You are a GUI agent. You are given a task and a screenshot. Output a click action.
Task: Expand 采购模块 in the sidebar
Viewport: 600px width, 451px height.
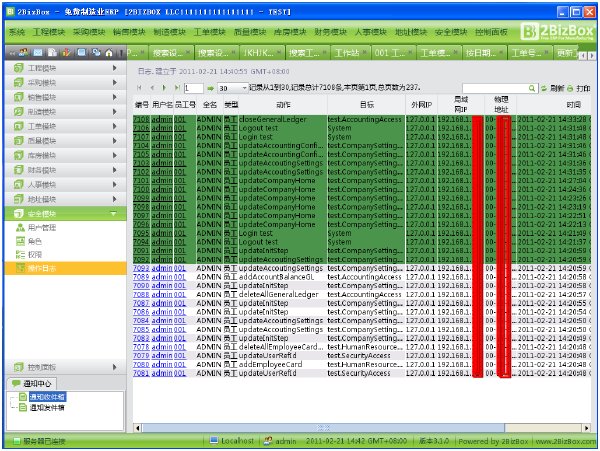(65, 83)
